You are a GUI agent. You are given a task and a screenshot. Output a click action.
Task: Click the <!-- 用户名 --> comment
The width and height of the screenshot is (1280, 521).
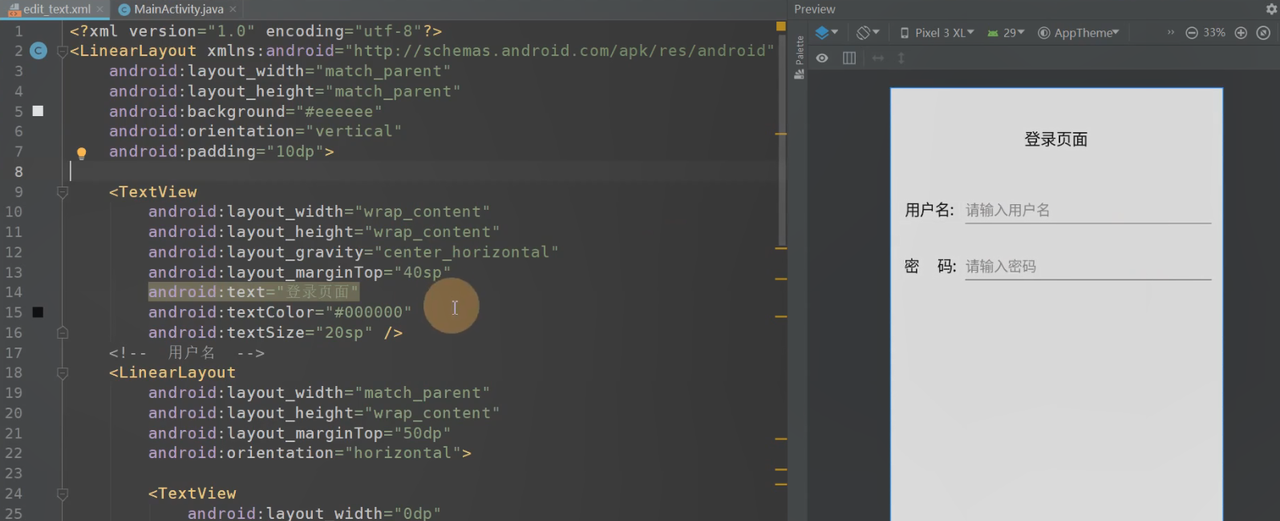187,352
